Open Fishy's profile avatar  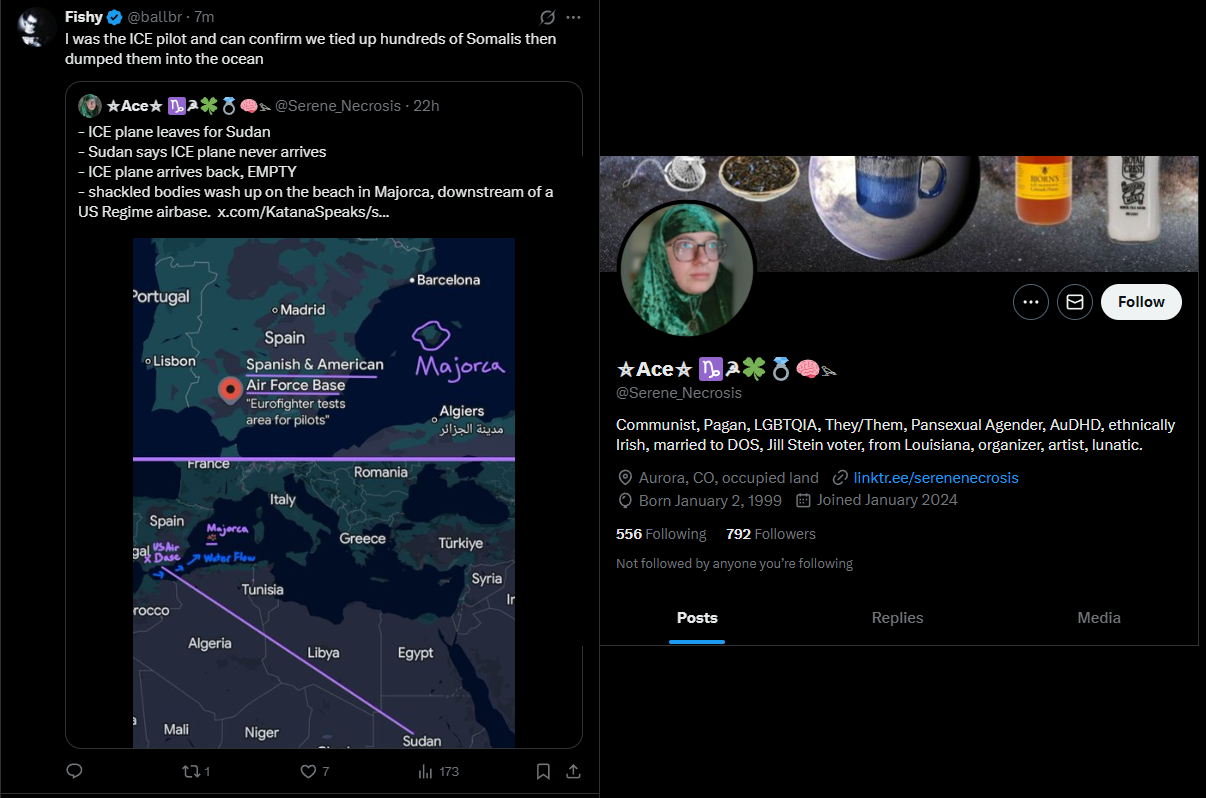(x=36, y=27)
